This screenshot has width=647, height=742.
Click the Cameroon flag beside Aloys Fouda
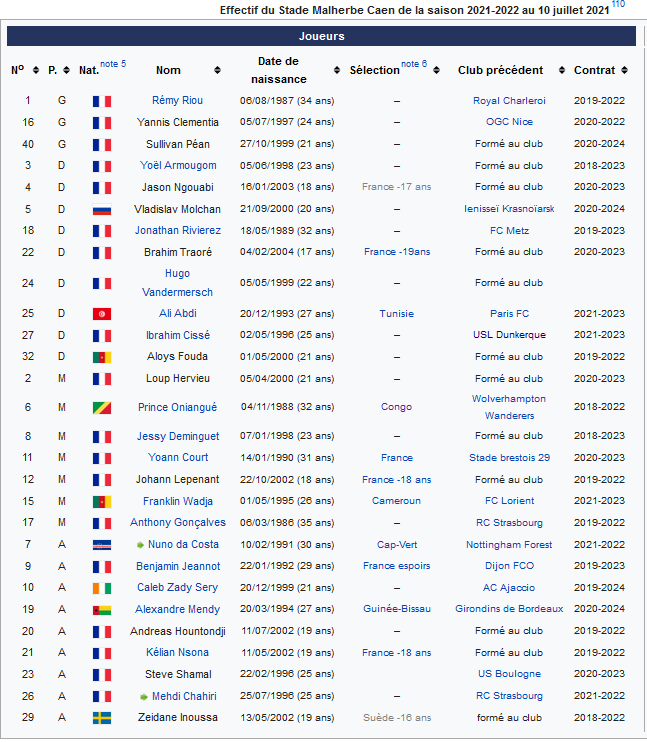coord(101,357)
